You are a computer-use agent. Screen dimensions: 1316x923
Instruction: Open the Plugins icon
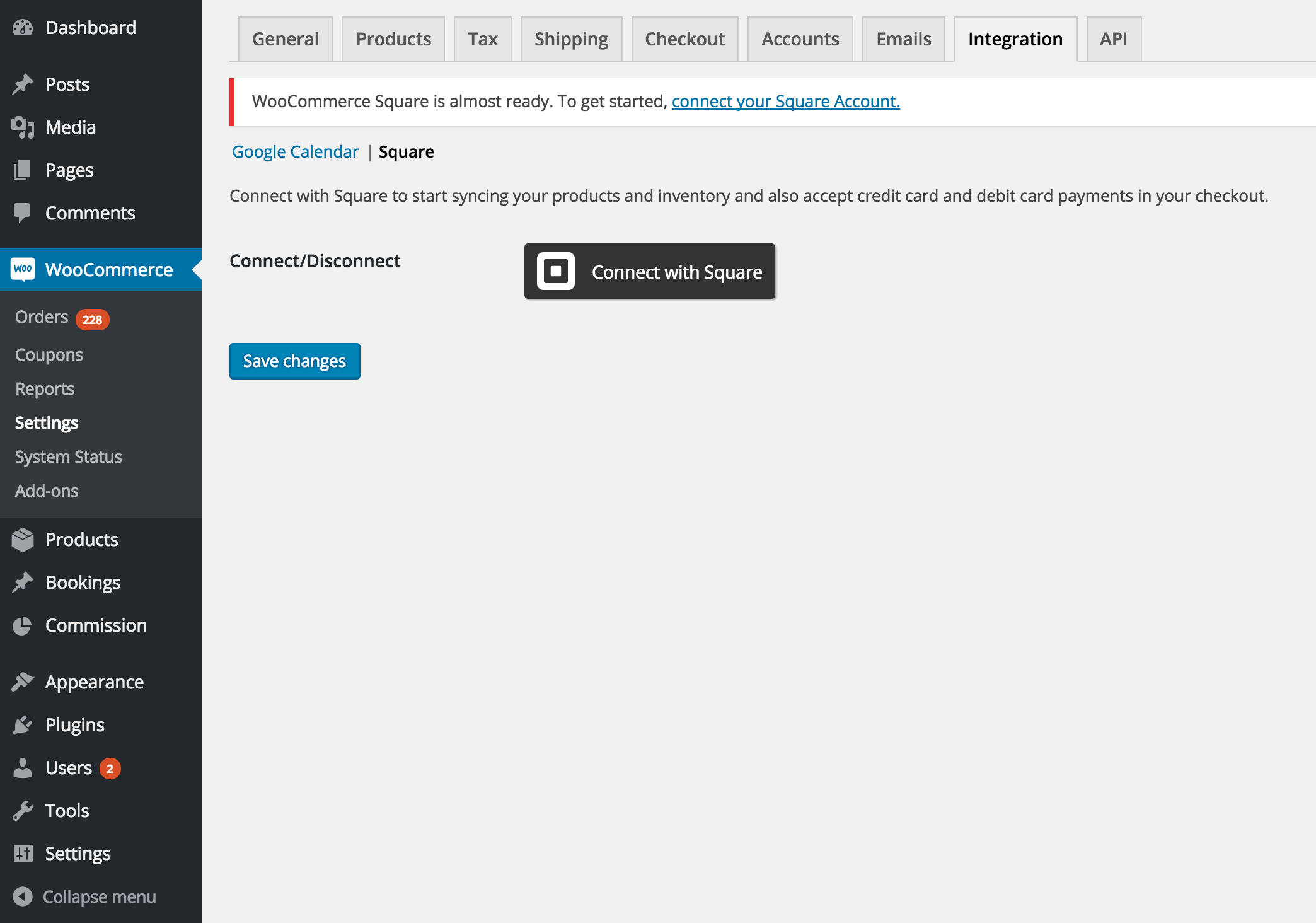tap(23, 724)
